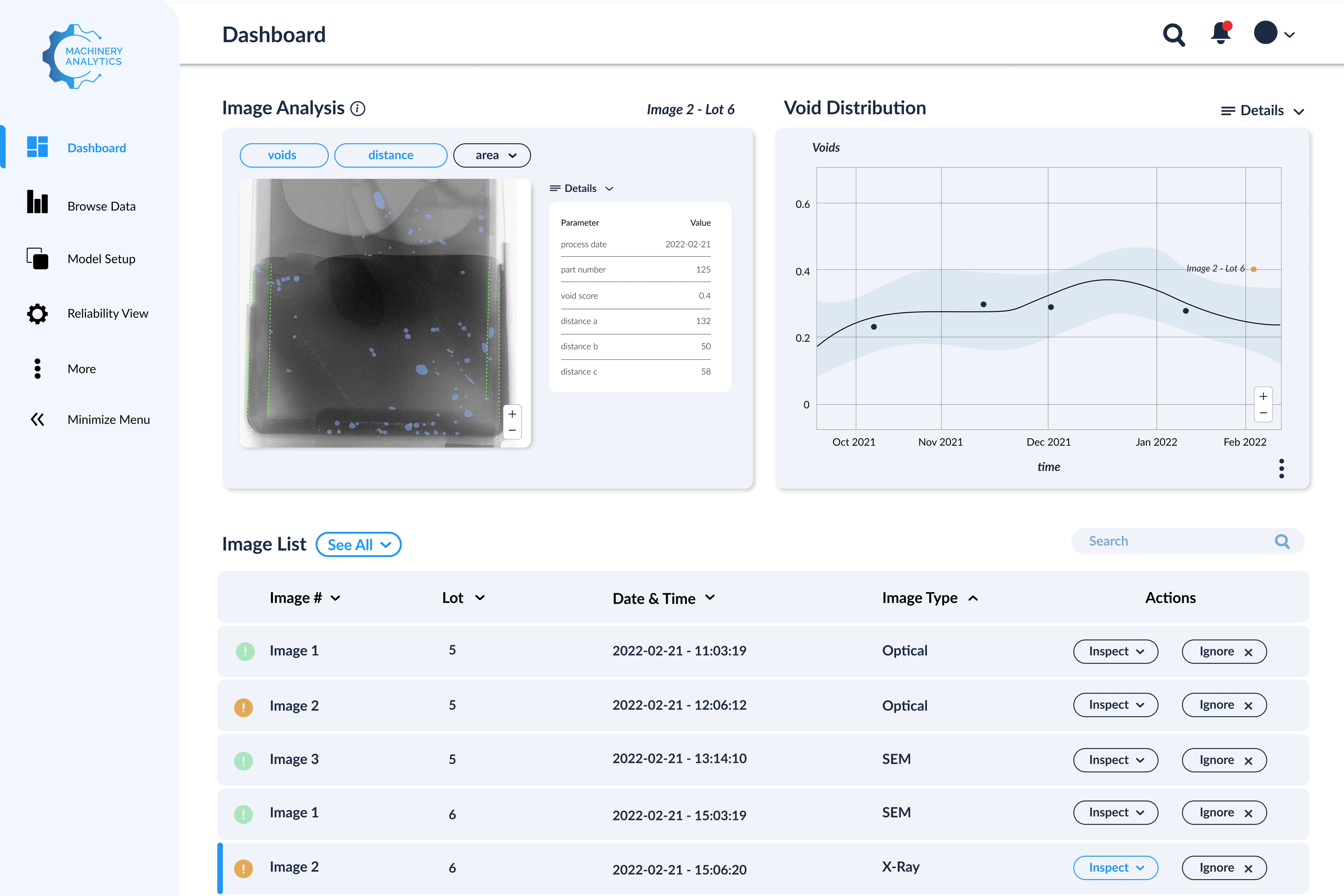Open the More menu item

tap(81, 369)
